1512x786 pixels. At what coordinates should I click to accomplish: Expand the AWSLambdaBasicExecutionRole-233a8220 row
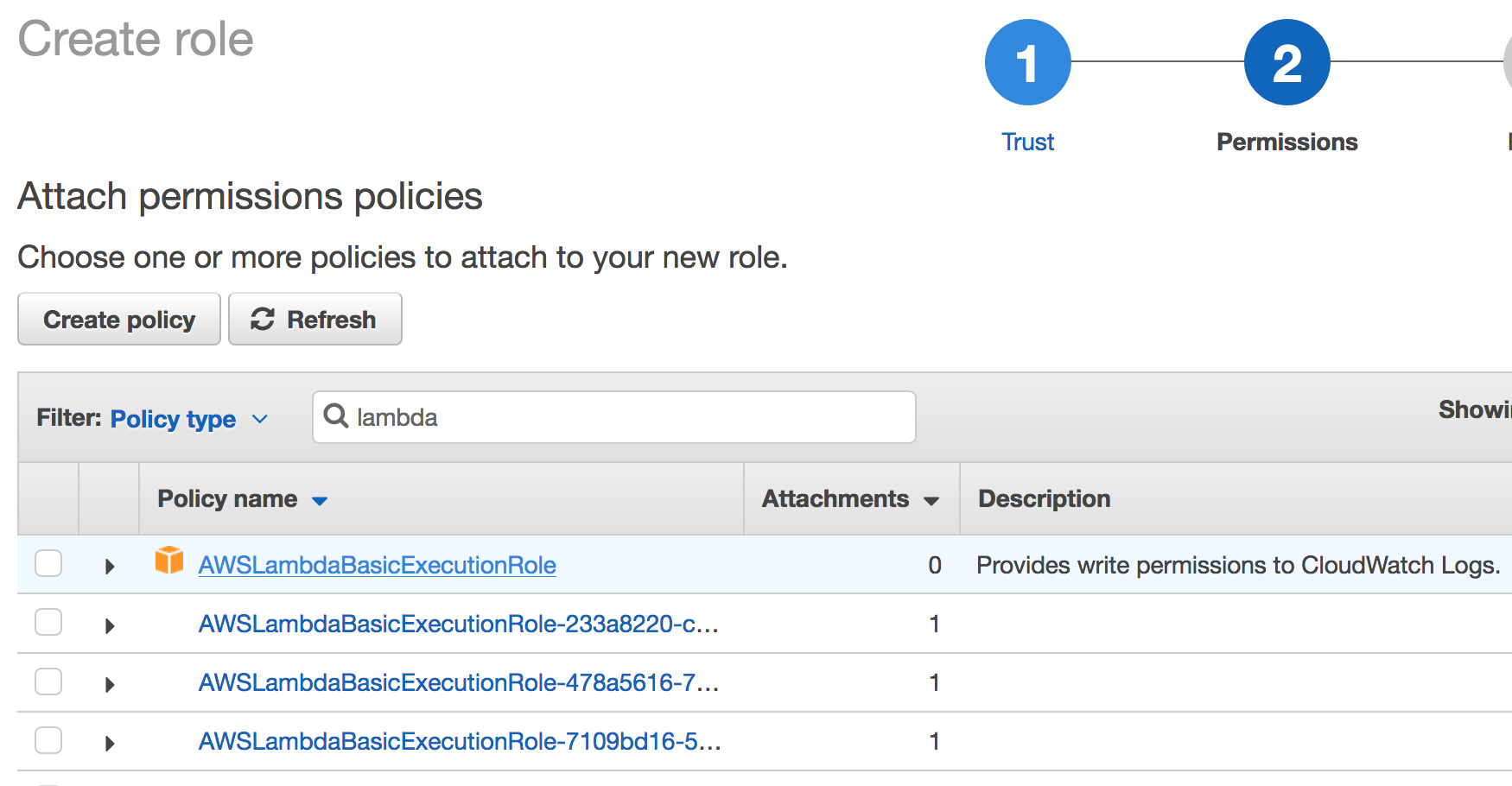tap(110, 626)
